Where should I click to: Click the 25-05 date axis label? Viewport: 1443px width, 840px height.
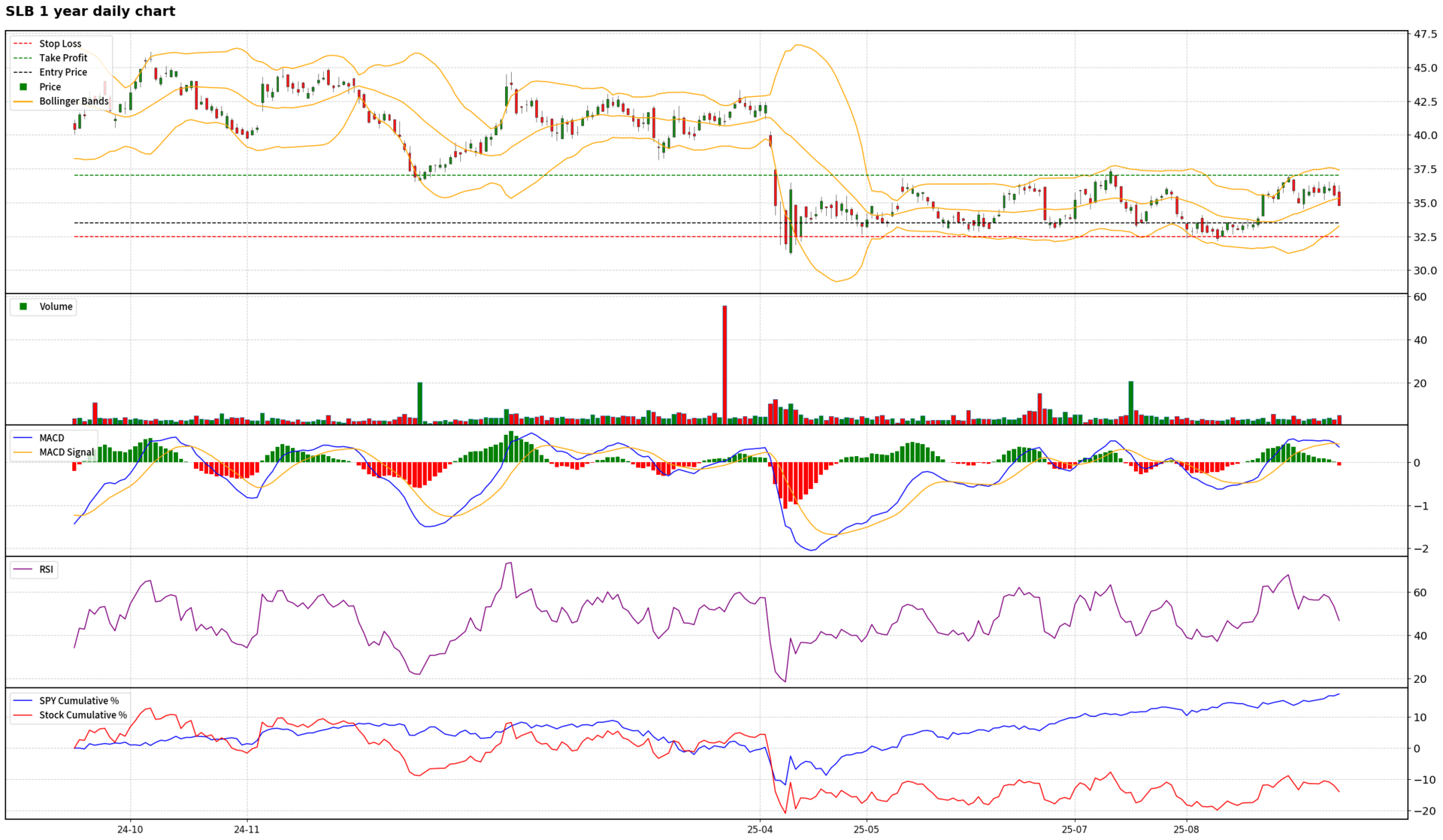(x=866, y=829)
